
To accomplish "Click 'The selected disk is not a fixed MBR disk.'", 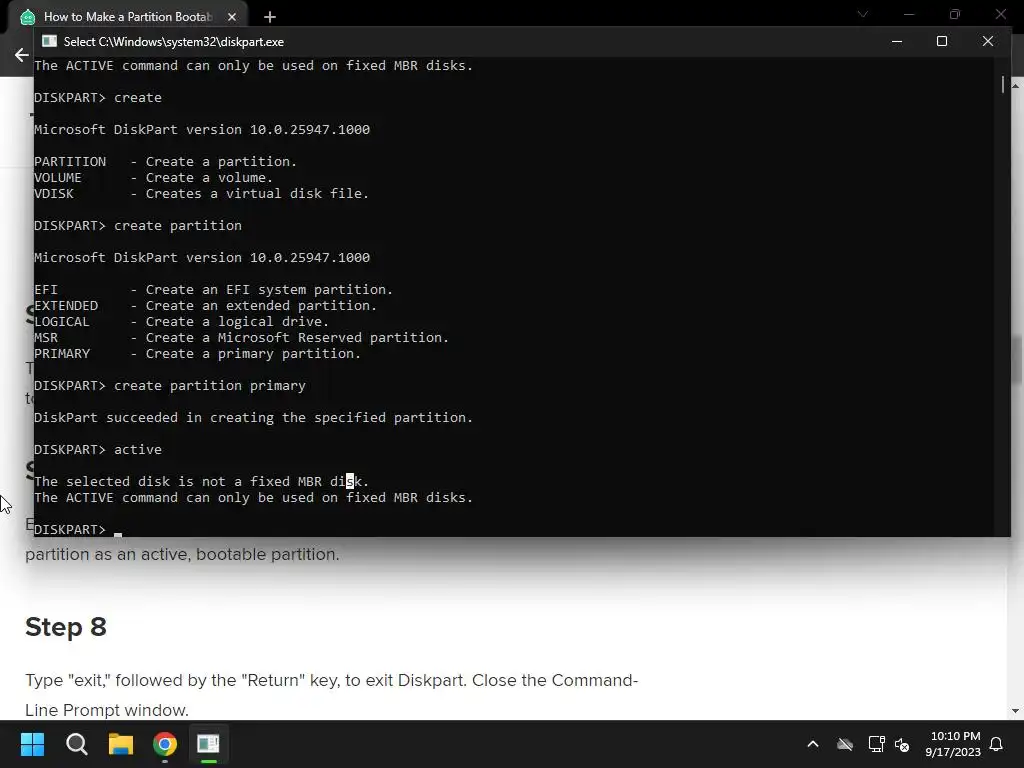I will click(x=201, y=481).
